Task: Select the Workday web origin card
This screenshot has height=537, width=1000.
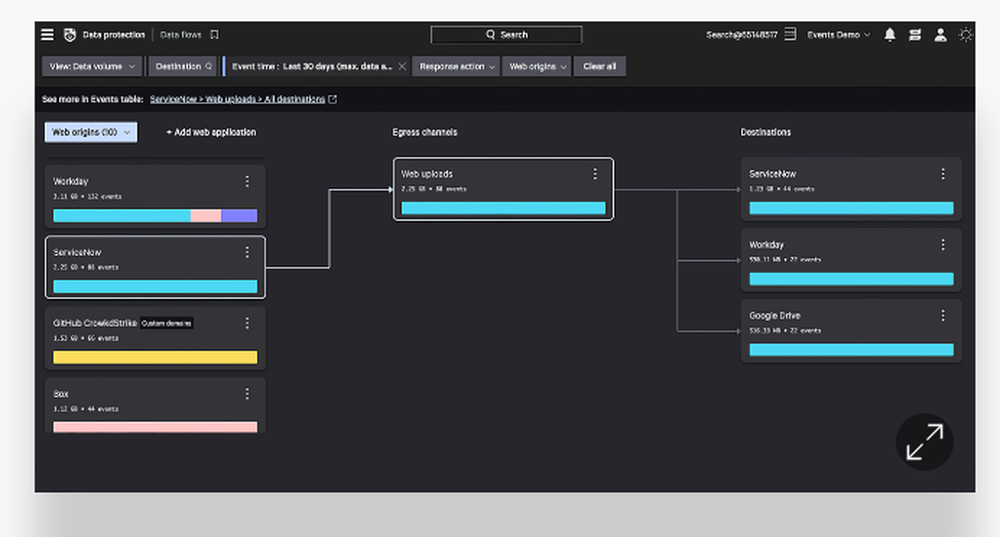Action: coord(155,196)
